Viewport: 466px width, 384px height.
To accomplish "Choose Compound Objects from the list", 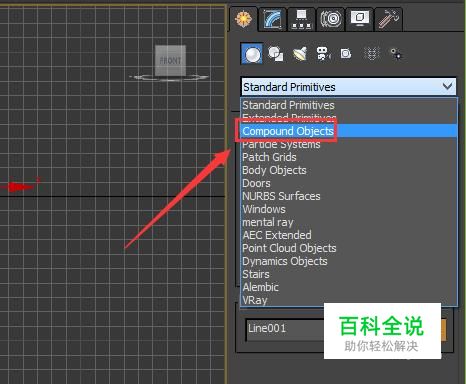I will coord(349,131).
